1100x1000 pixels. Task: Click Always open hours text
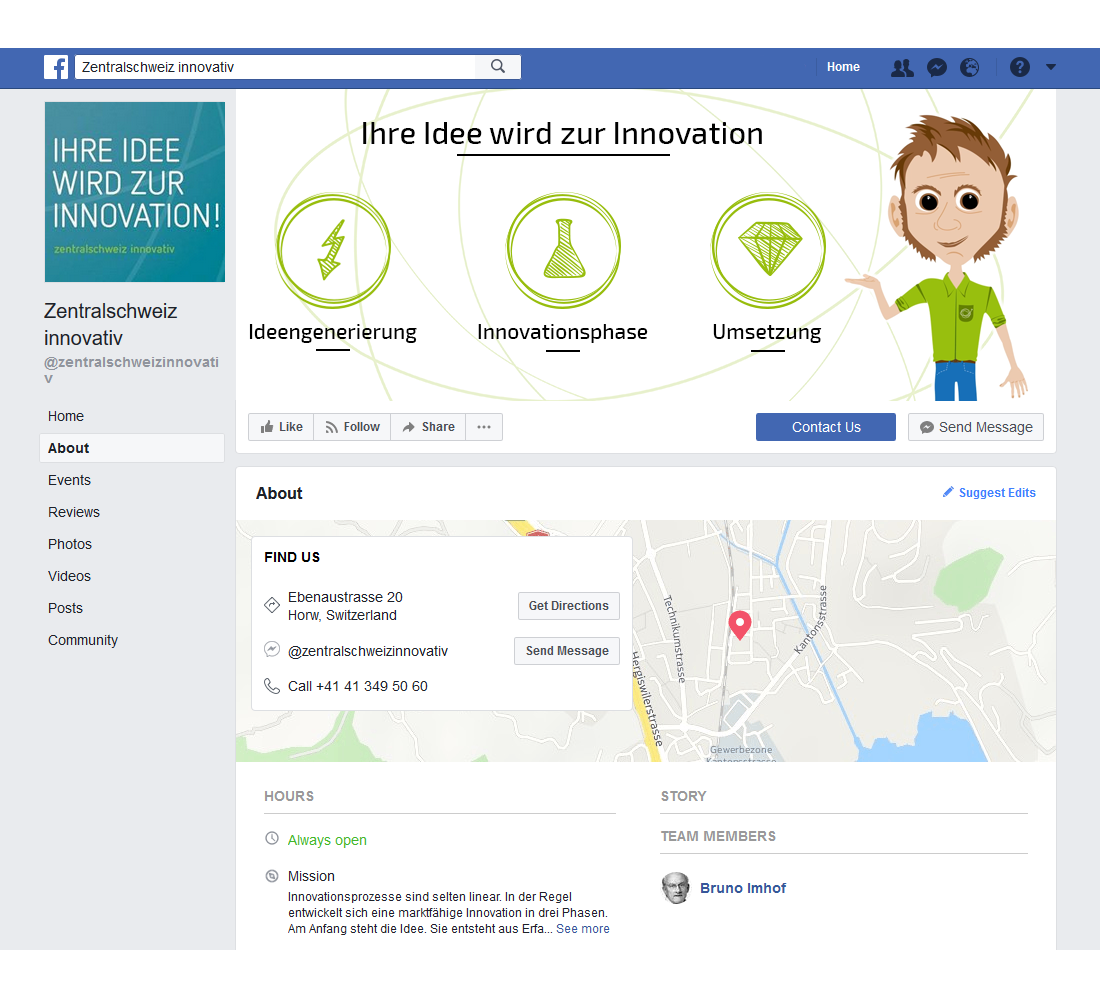tap(327, 840)
